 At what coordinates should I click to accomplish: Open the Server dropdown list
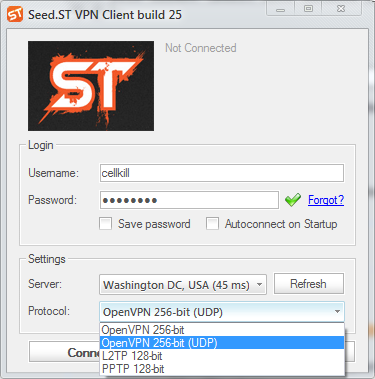(183, 285)
